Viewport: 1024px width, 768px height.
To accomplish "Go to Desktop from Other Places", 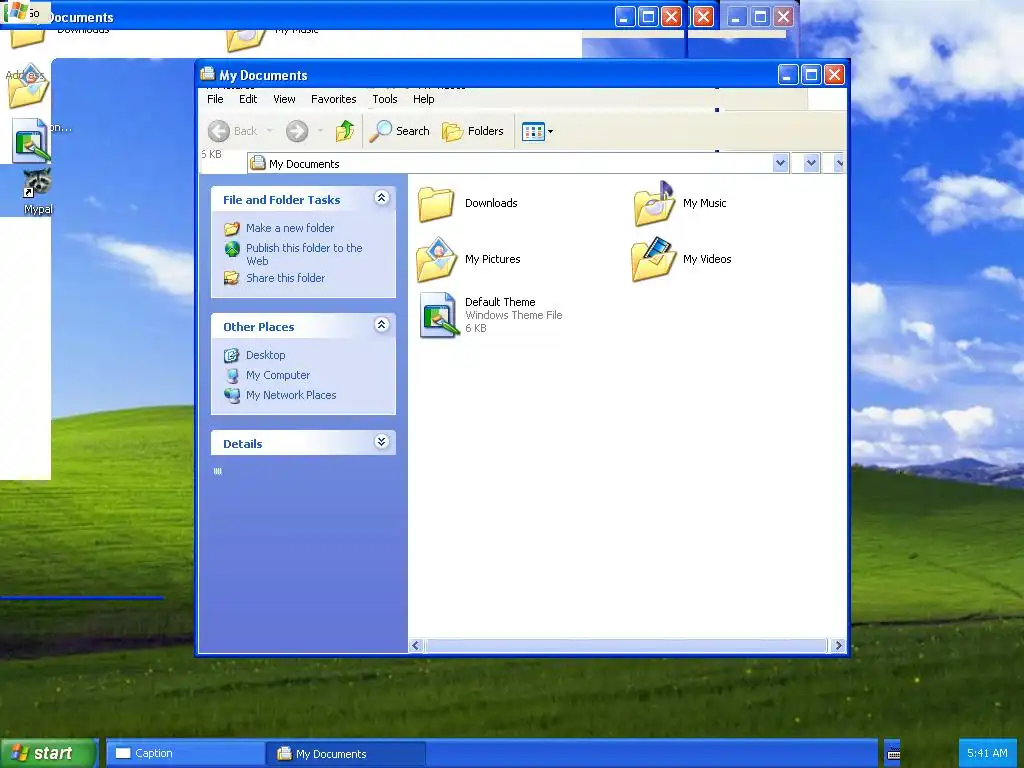I will (x=265, y=355).
